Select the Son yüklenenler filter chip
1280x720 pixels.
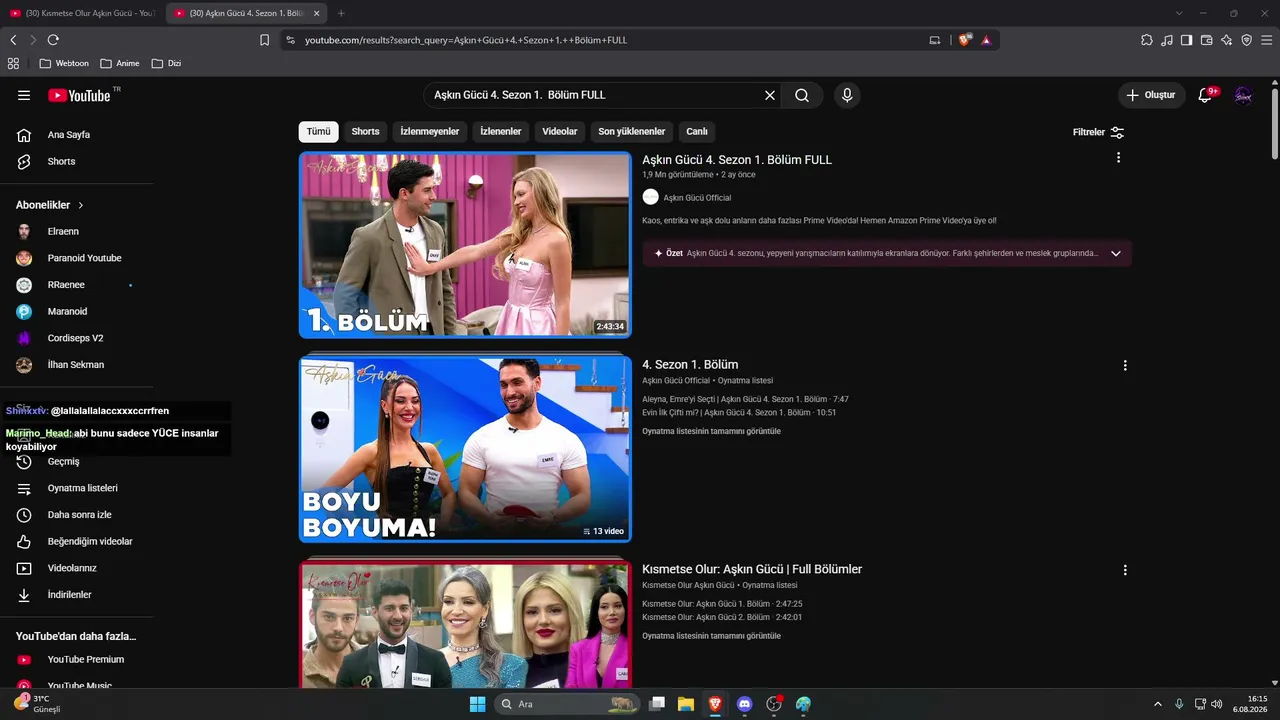coord(632,132)
